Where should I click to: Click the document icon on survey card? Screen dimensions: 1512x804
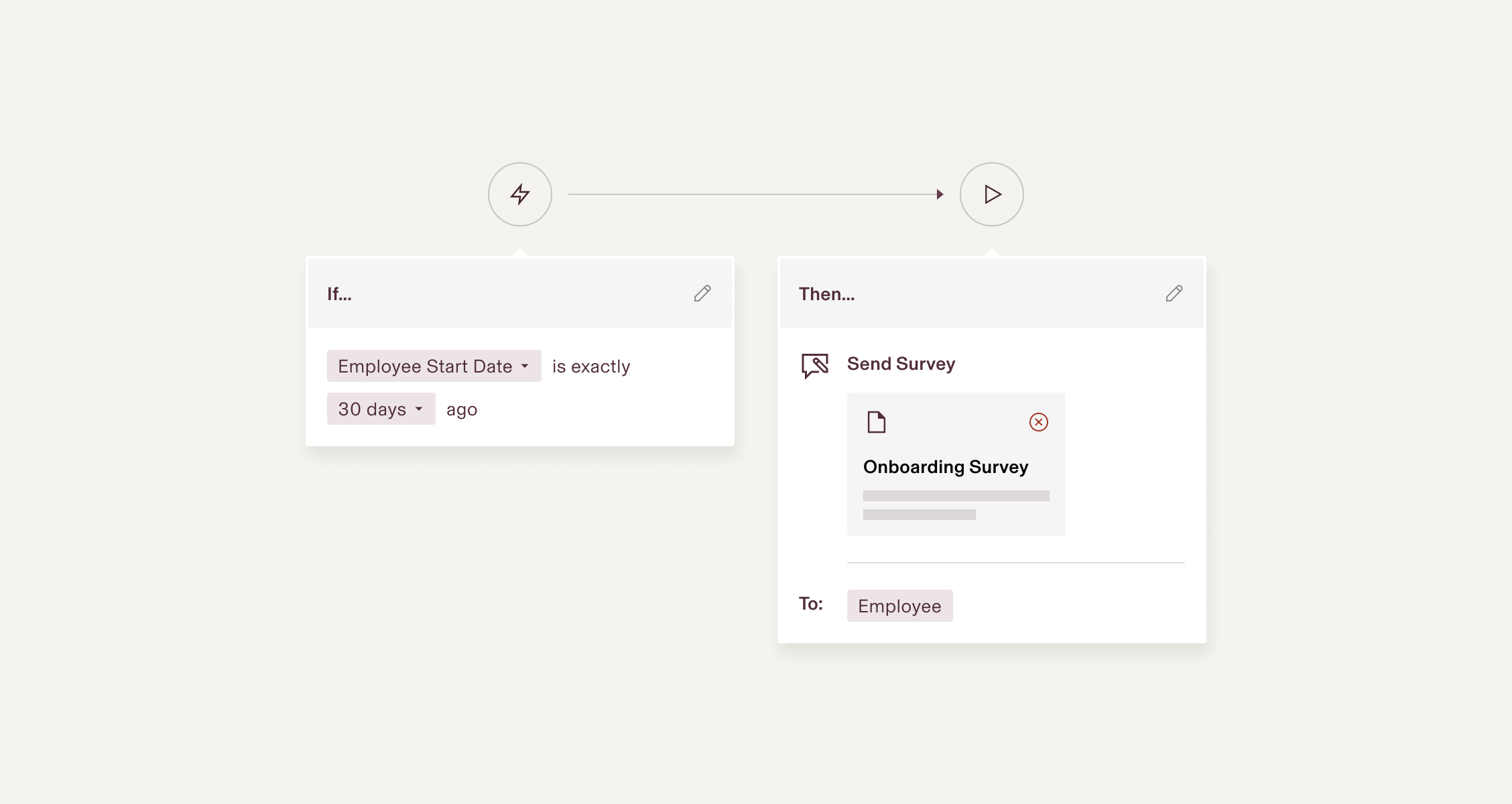coord(877,422)
